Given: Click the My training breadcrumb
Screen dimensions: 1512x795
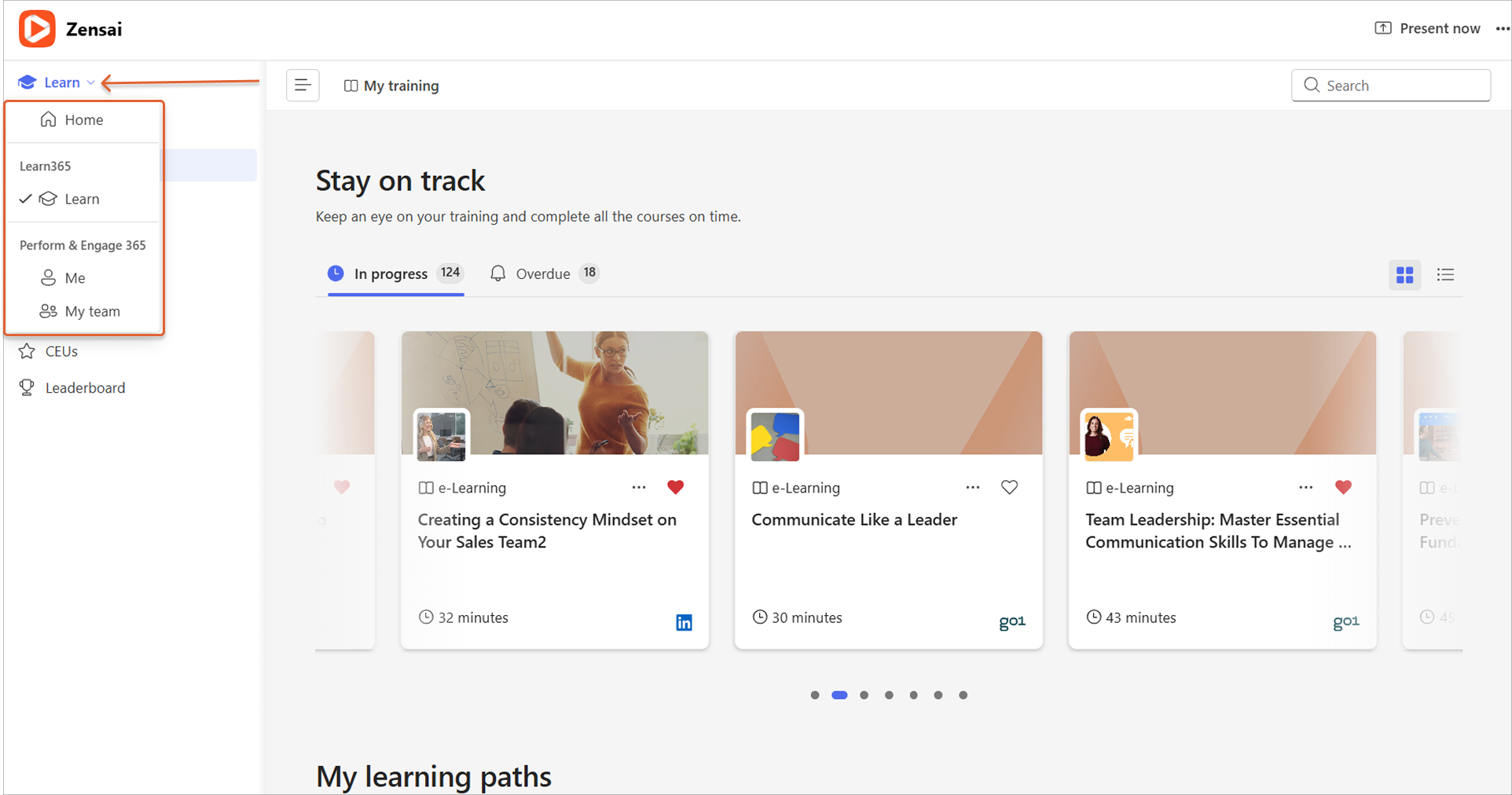Looking at the screenshot, I should click(x=391, y=86).
